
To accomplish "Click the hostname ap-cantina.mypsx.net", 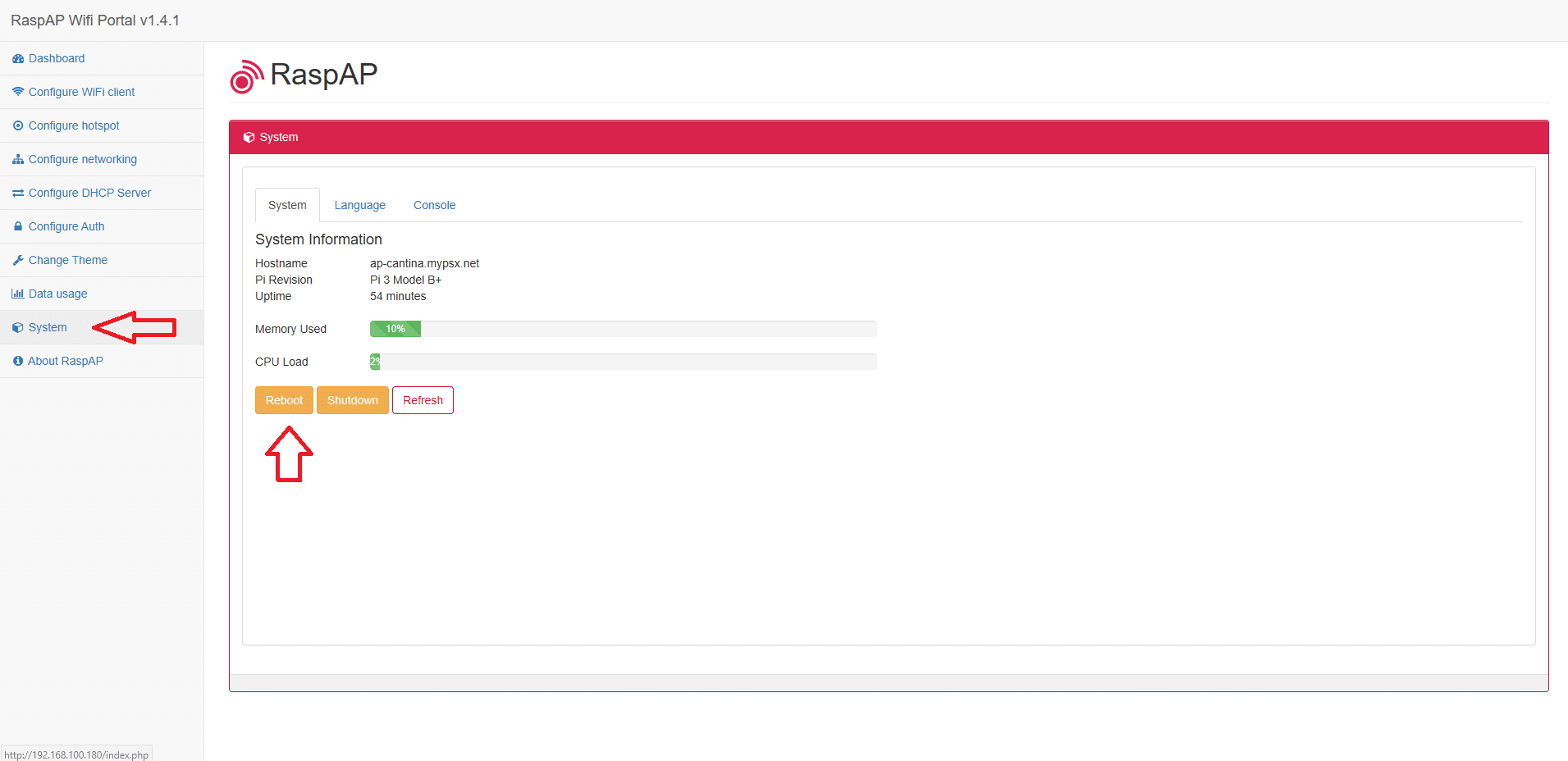I will (x=424, y=263).
